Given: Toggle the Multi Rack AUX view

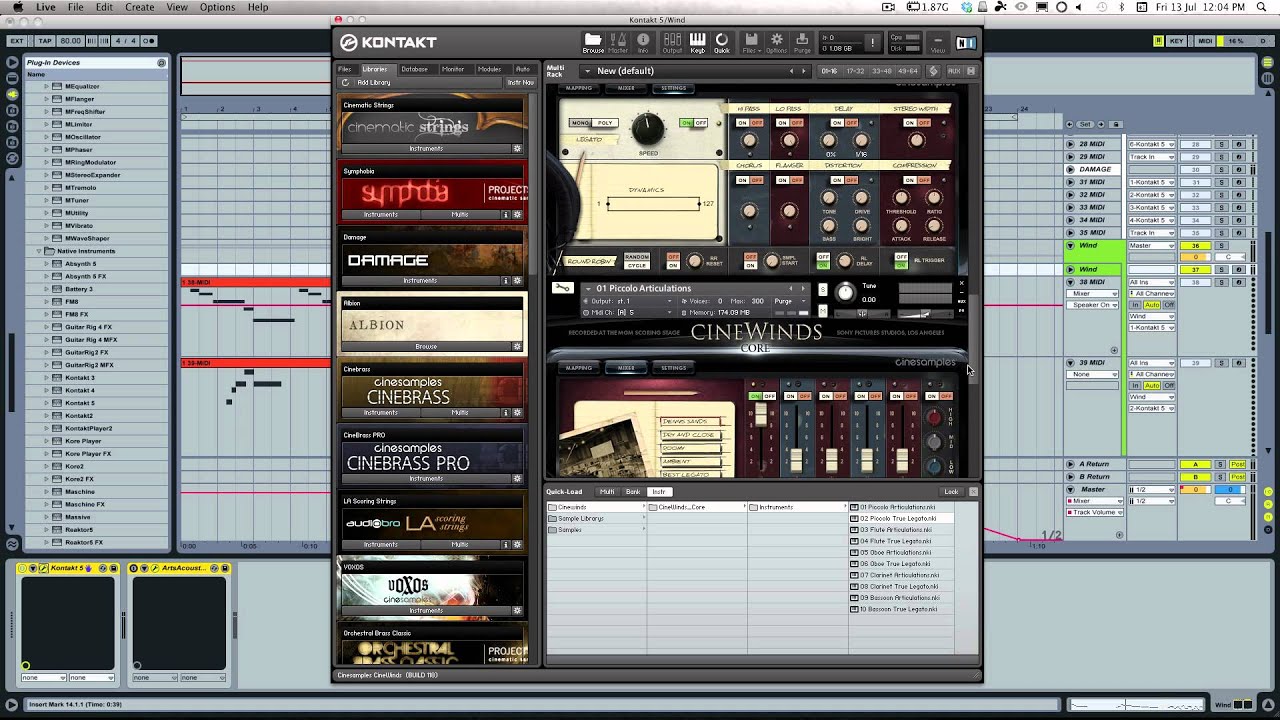Looking at the screenshot, I should click(954, 71).
